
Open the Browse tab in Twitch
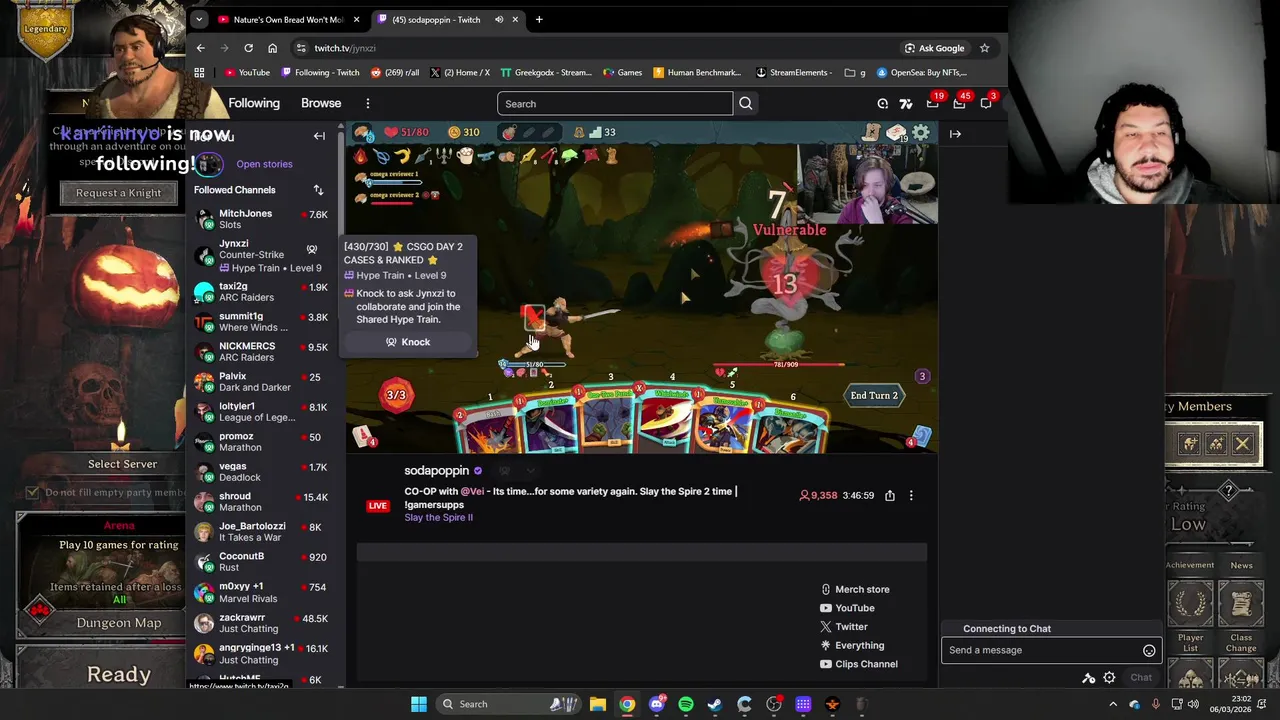coord(321,103)
